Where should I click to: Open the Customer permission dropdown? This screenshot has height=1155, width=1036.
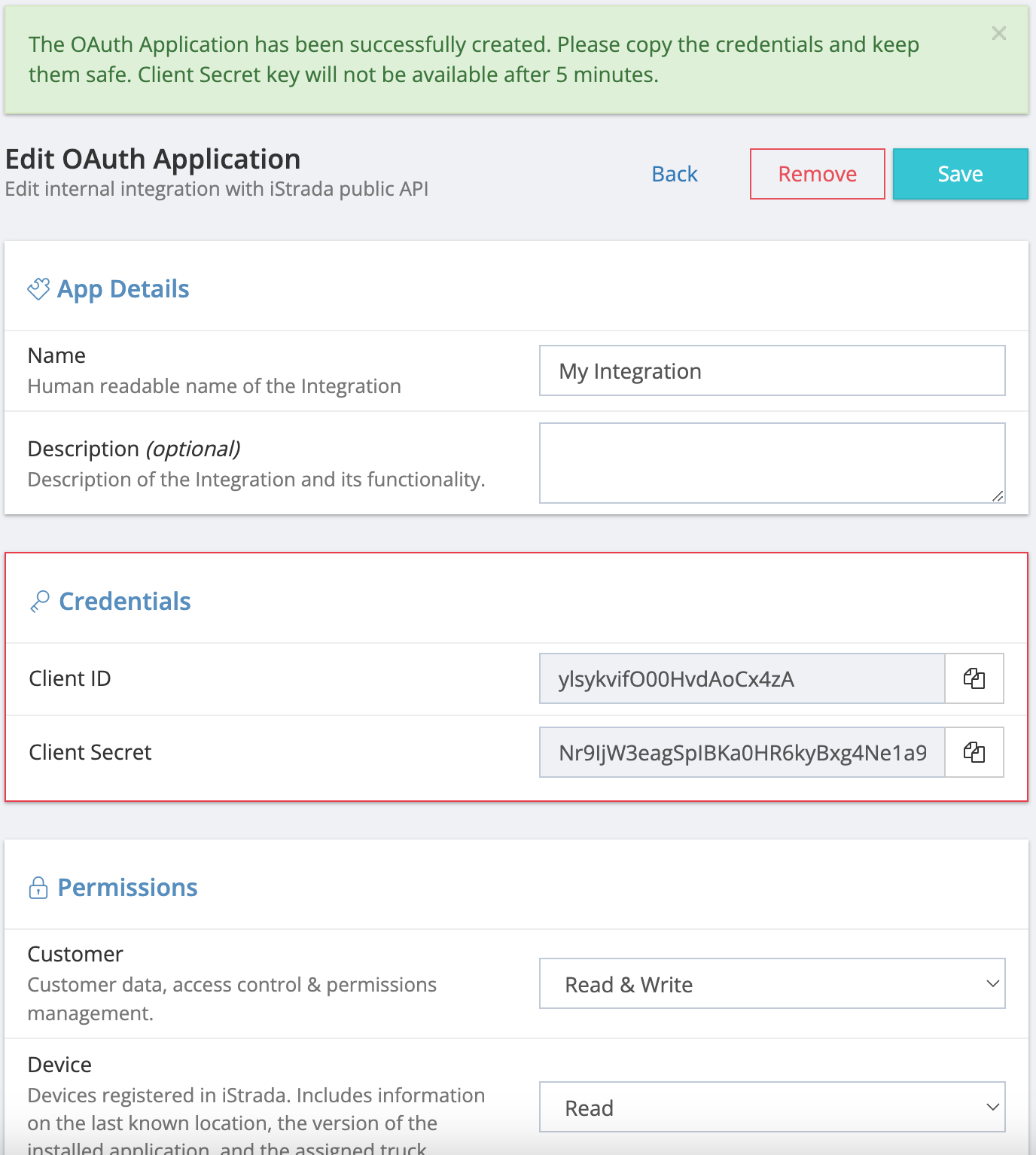[x=771, y=983]
